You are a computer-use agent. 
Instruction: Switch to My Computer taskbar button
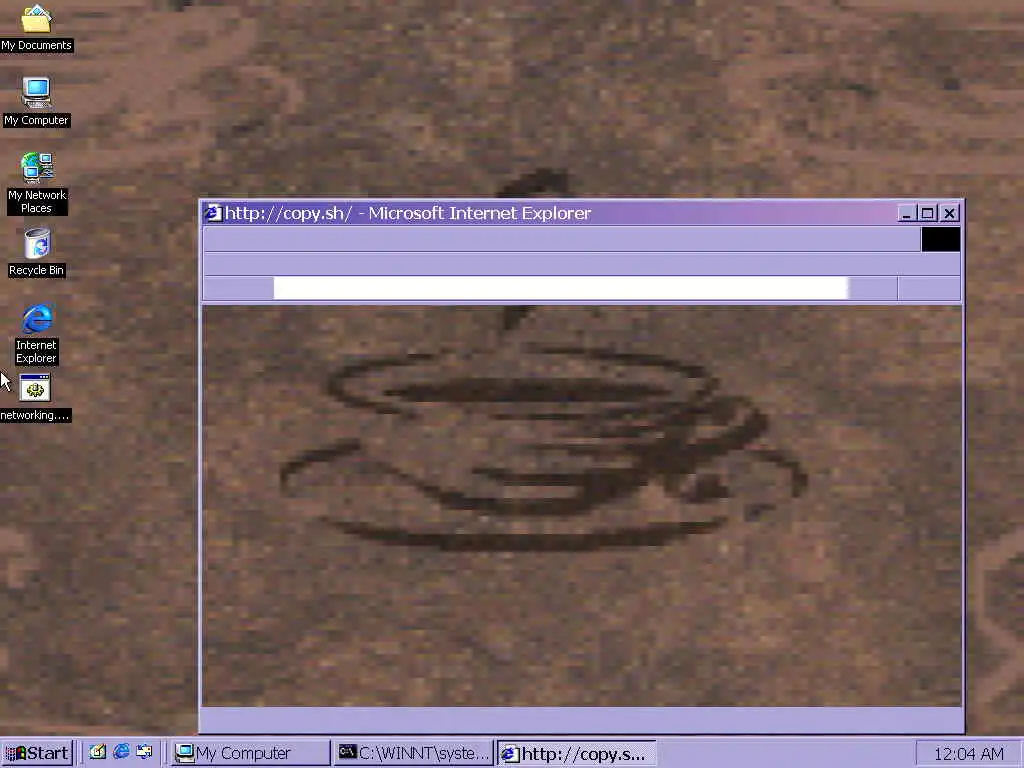click(251, 753)
